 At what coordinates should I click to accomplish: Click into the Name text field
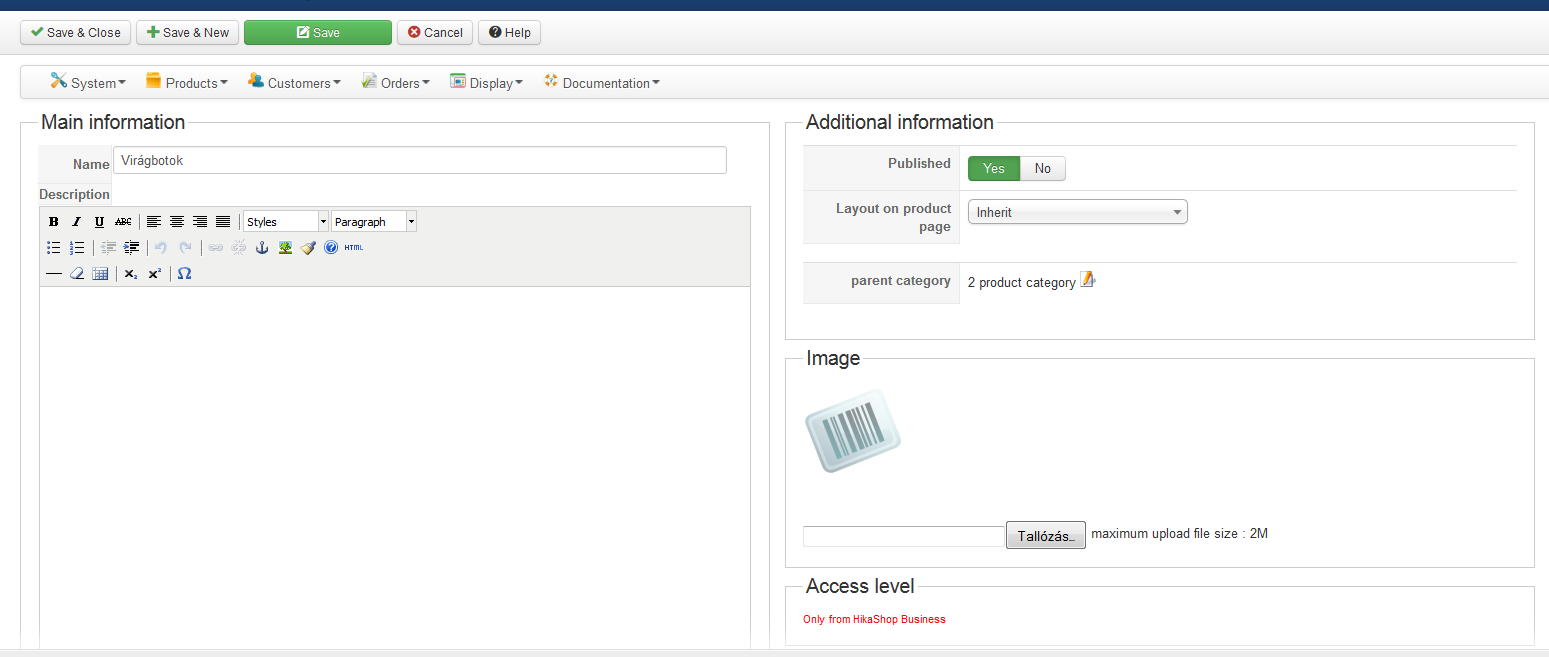pyautogui.click(x=420, y=161)
